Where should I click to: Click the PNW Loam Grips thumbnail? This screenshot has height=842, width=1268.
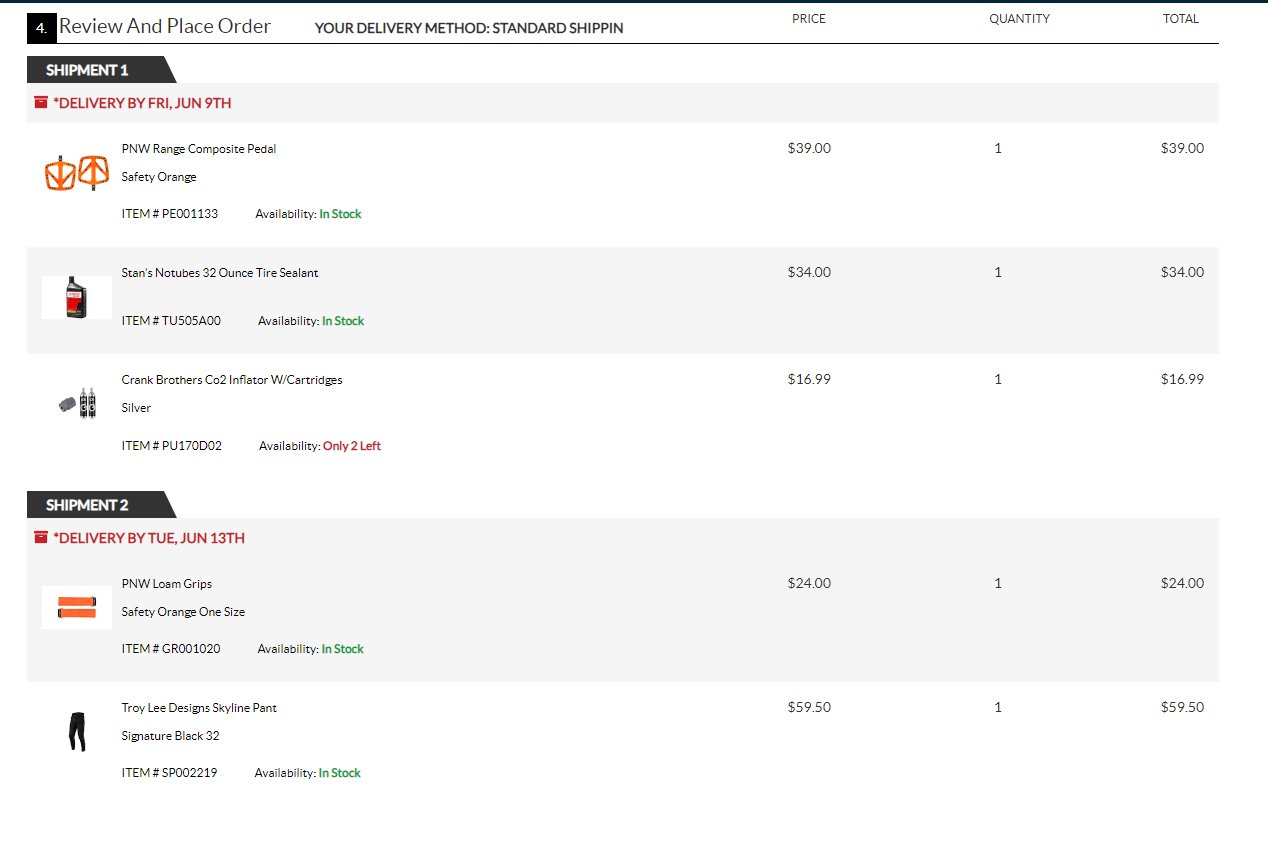coord(77,607)
